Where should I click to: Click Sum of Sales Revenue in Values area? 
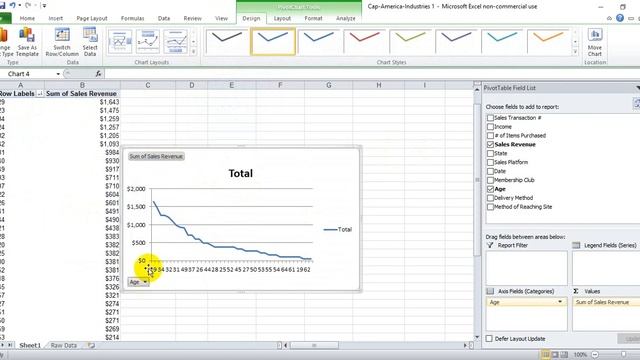click(606, 302)
